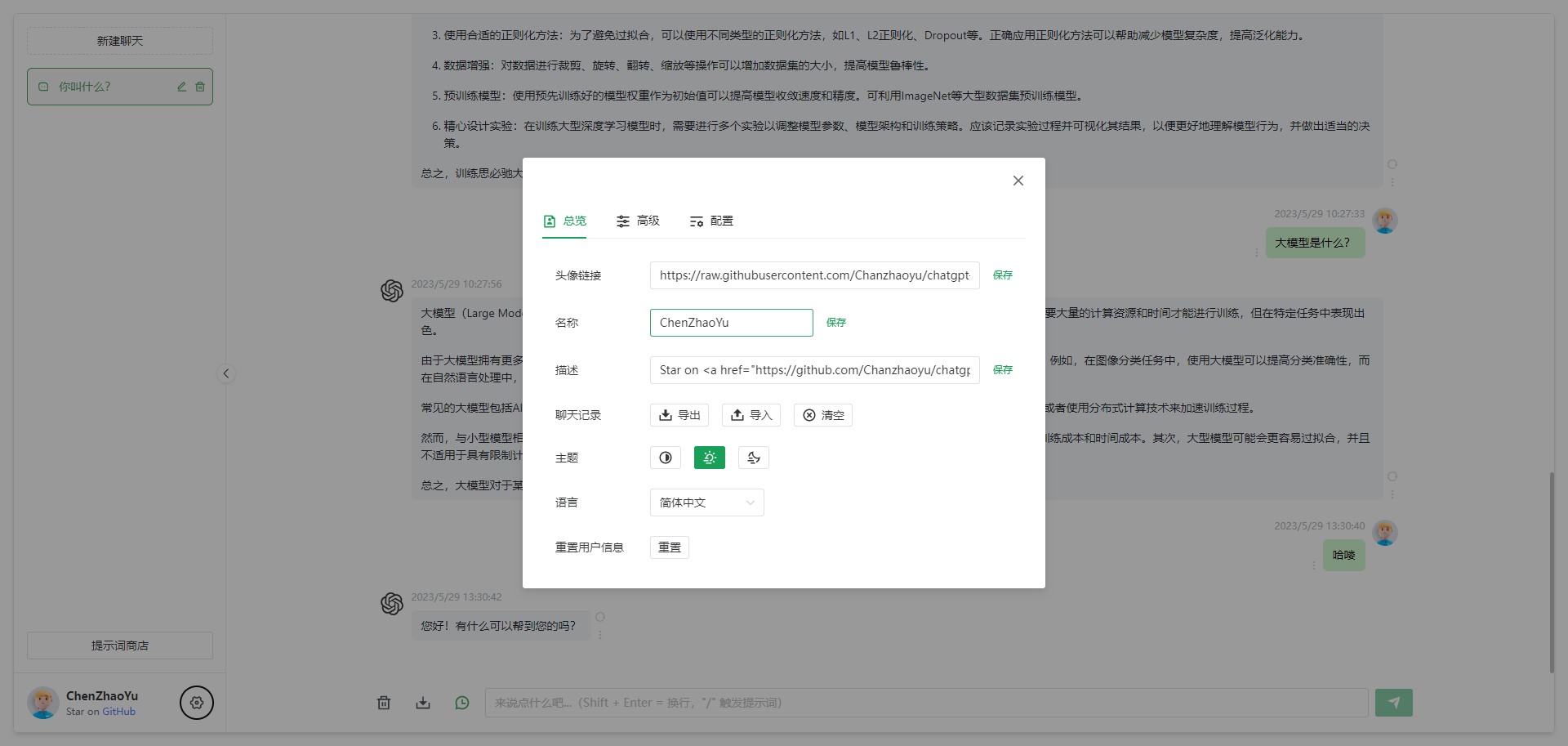The width and height of the screenshot is (1568, 746).
Task: Delete the 你叫什么? chat trash icon
Action: pyautogui.click(x=200, y=87)
